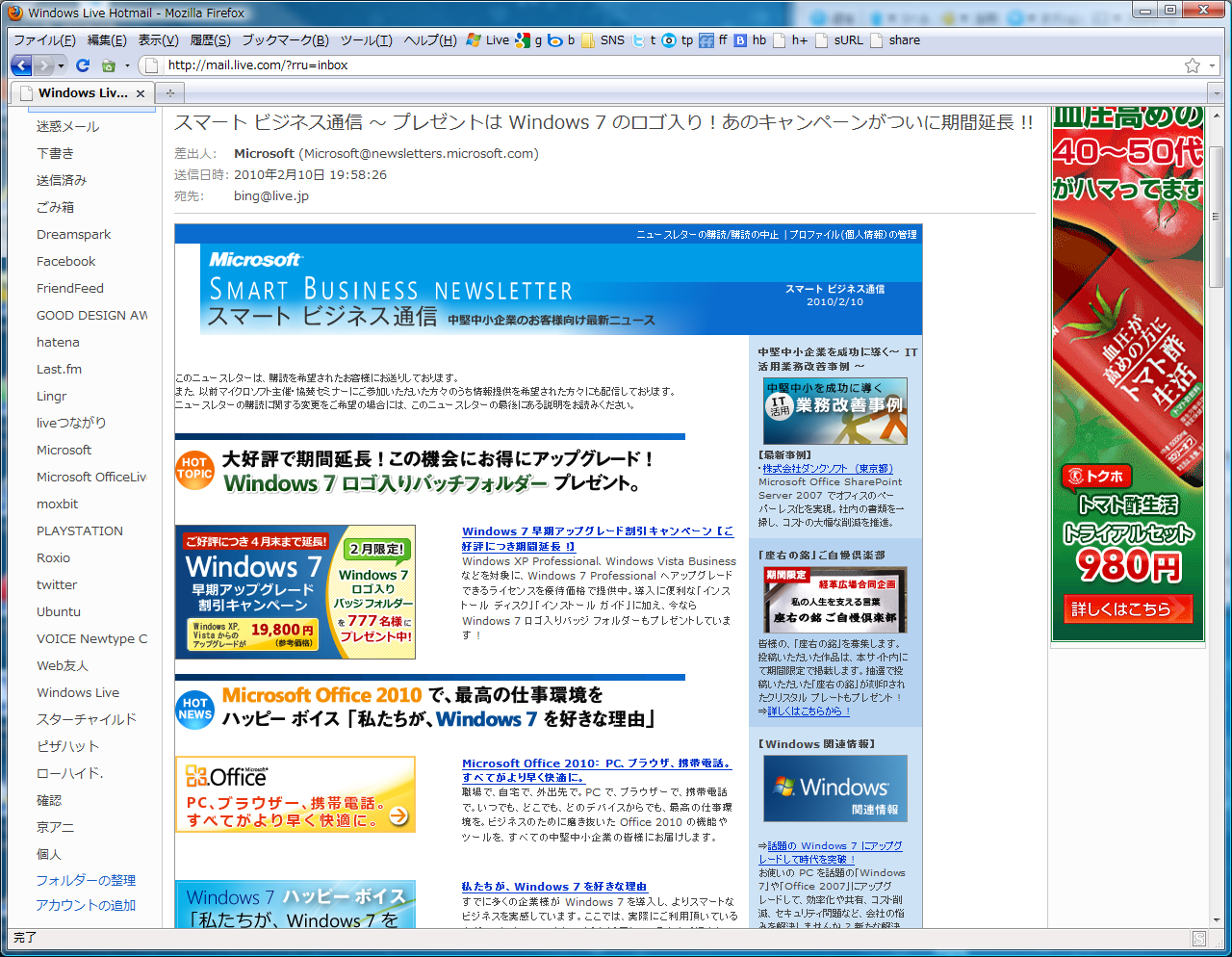Screen dimensions: 1232x957
Task: Open the dropdown arrow beside the home icon
Action: point(127,65)
